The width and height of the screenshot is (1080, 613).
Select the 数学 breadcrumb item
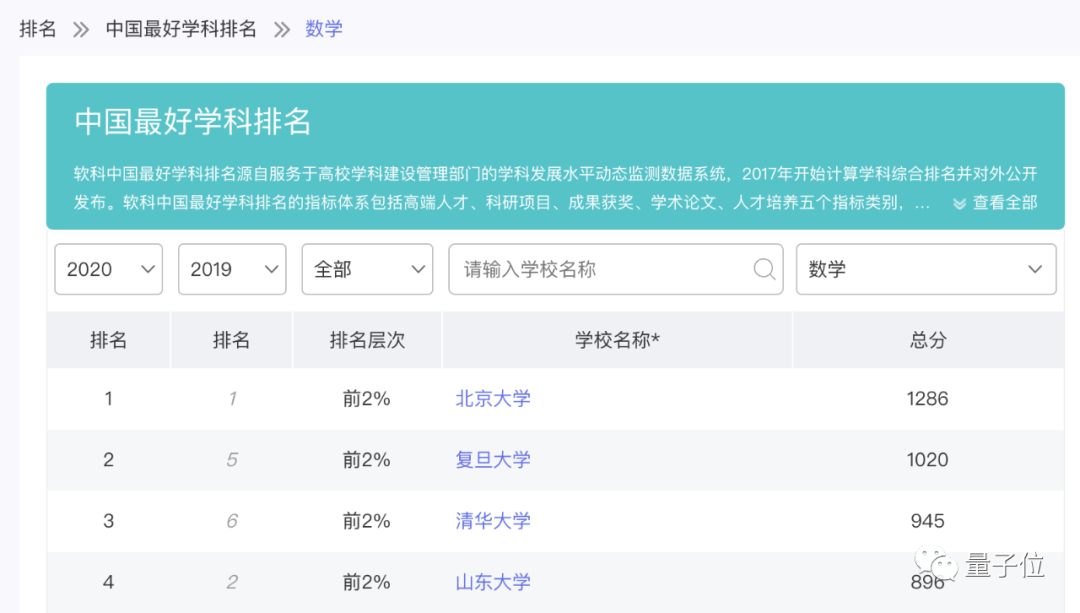pos(324,29)
